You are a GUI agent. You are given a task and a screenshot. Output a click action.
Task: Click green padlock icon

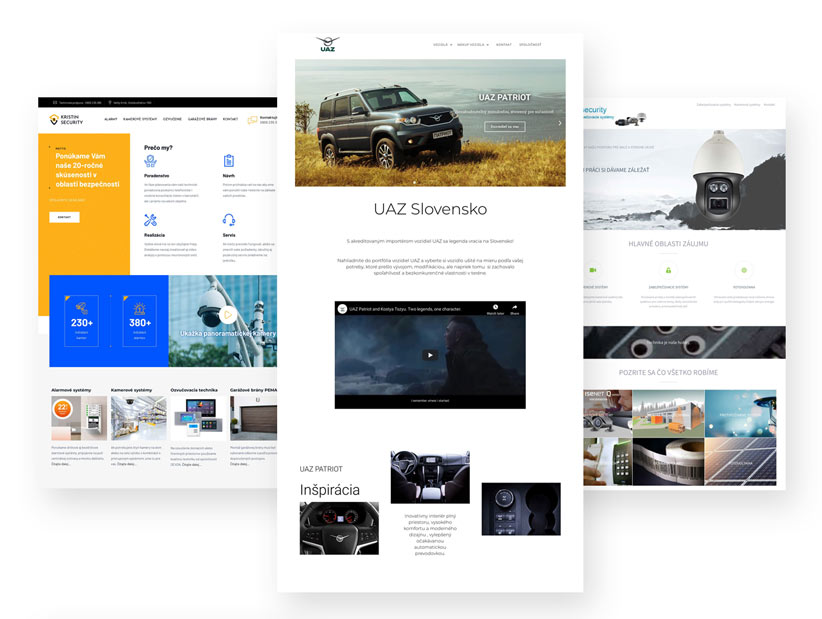point(668,270)
